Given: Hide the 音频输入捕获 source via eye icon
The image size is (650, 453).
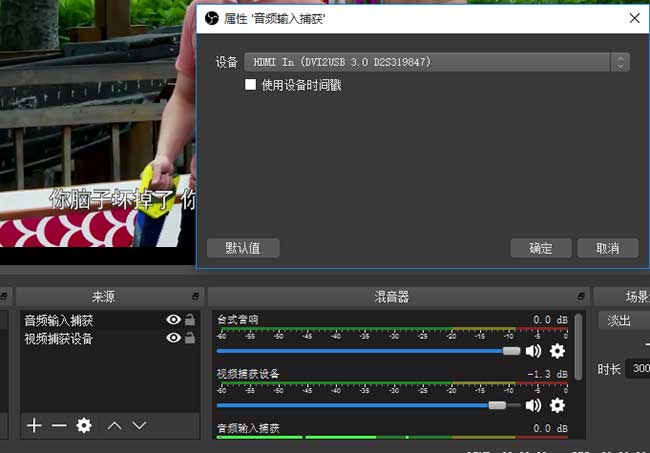Looking at the screenshot, I should 174,320.
